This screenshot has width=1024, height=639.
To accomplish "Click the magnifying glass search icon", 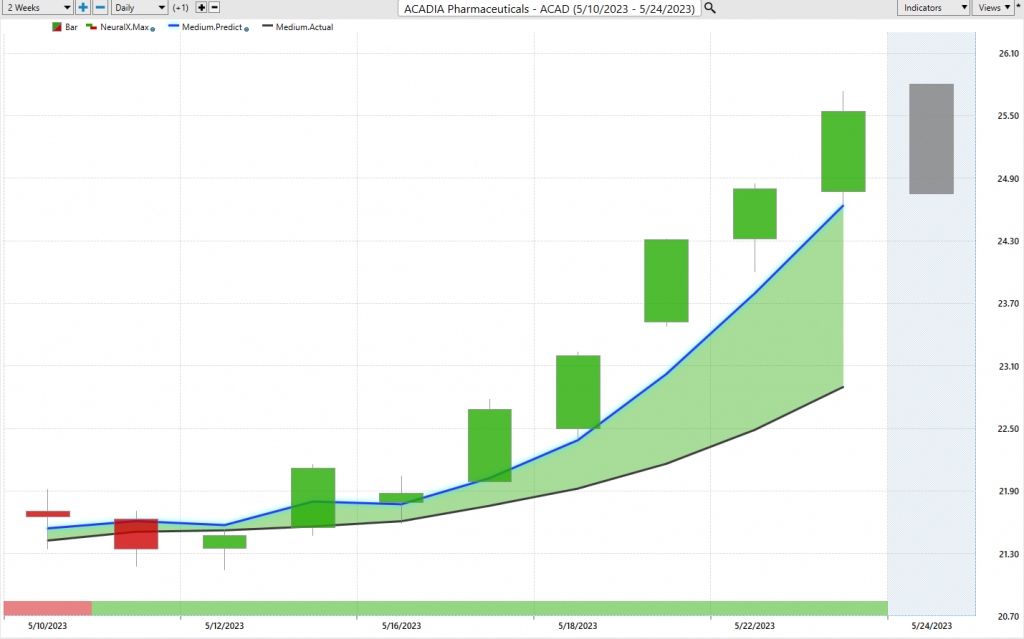I will (x=710, y=8).
